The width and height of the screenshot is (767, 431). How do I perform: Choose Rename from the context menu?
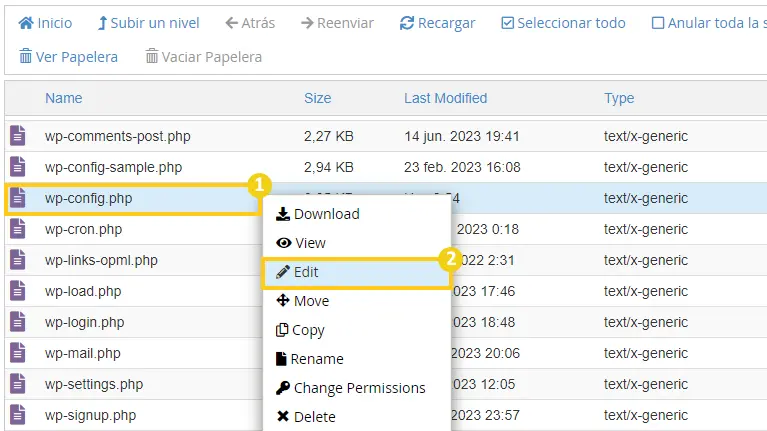pos(357,359)
